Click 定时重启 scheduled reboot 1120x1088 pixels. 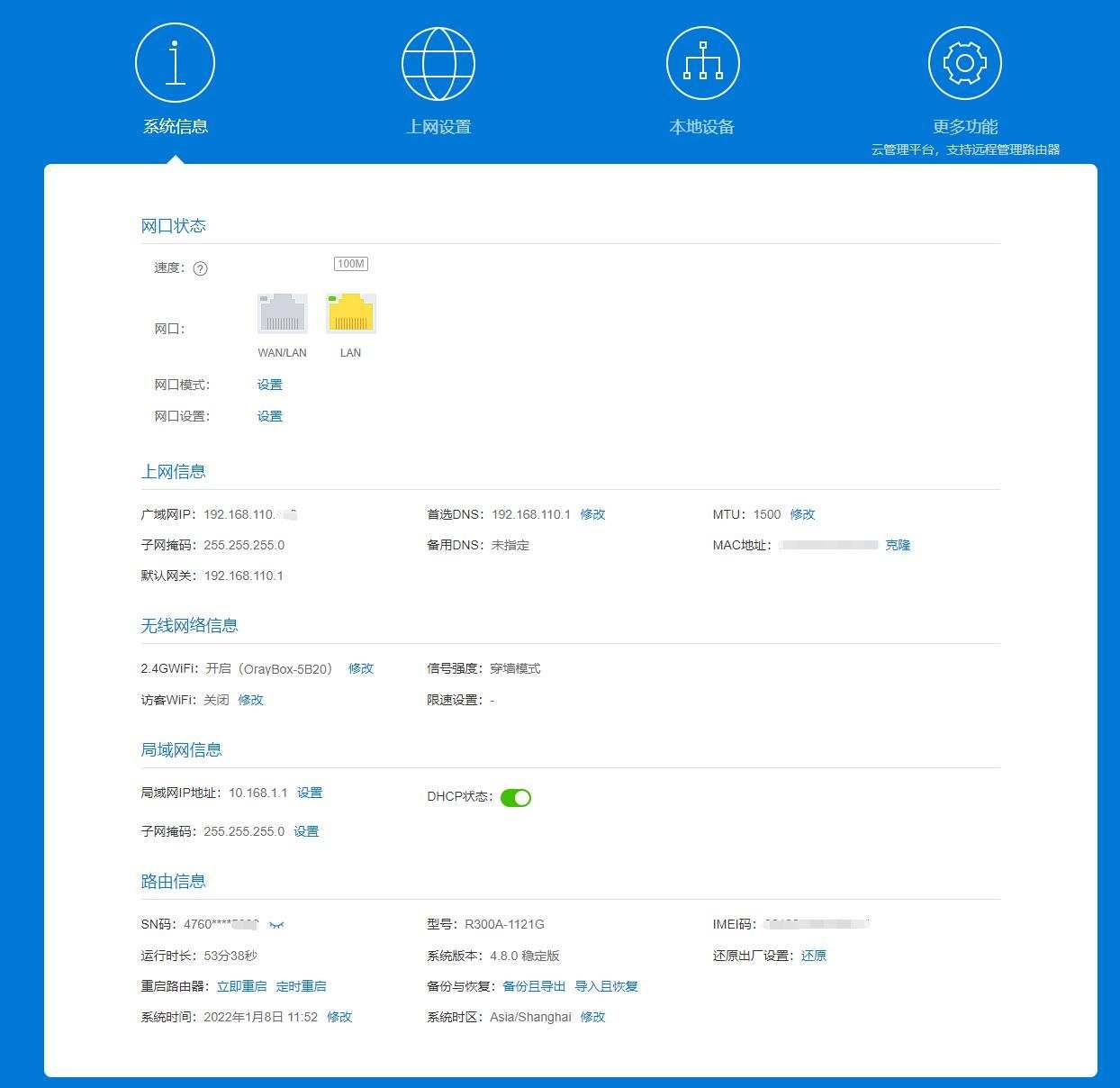tap(302, 986)
